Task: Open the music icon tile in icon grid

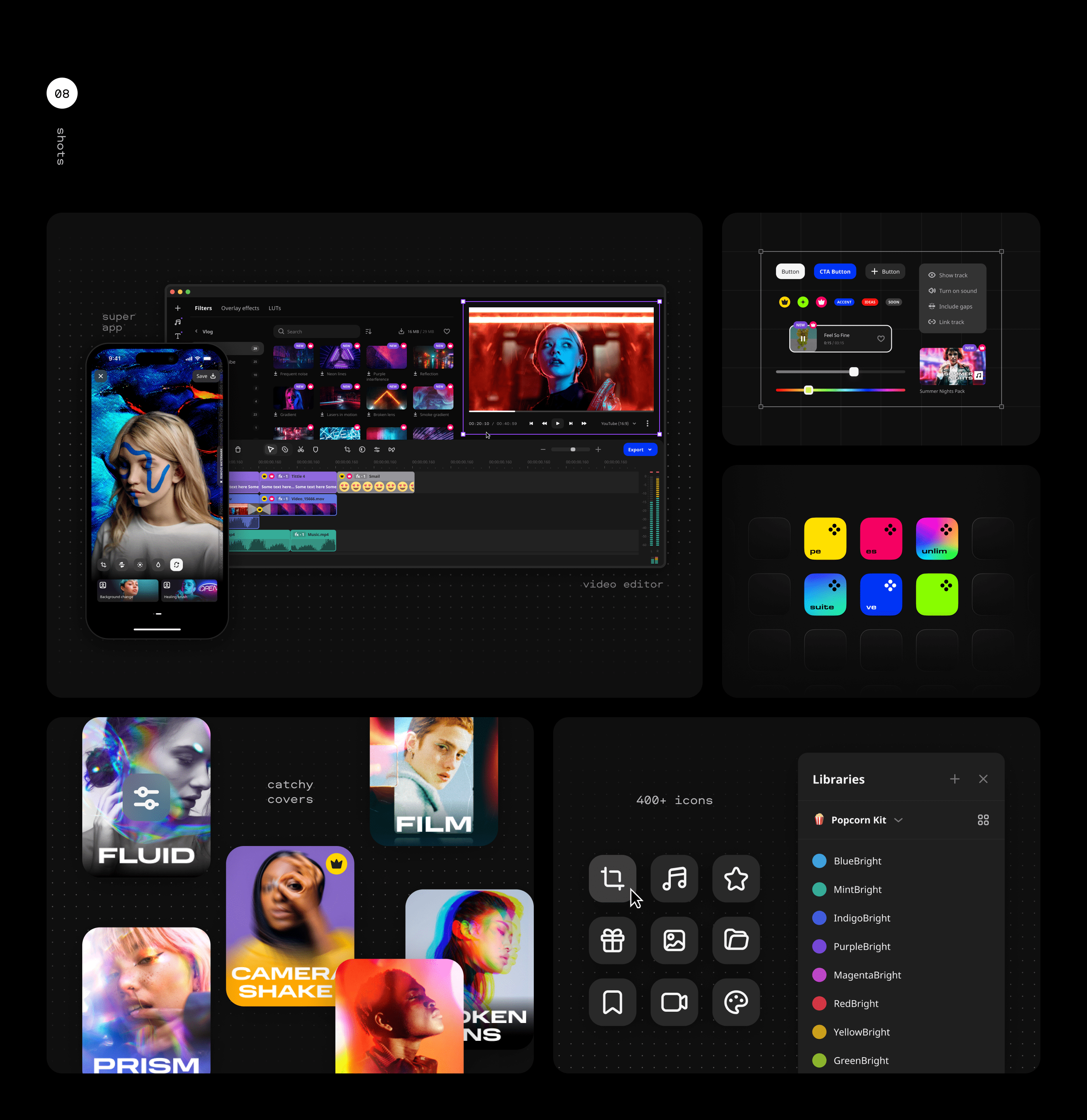Action: [x=674, y=878]
